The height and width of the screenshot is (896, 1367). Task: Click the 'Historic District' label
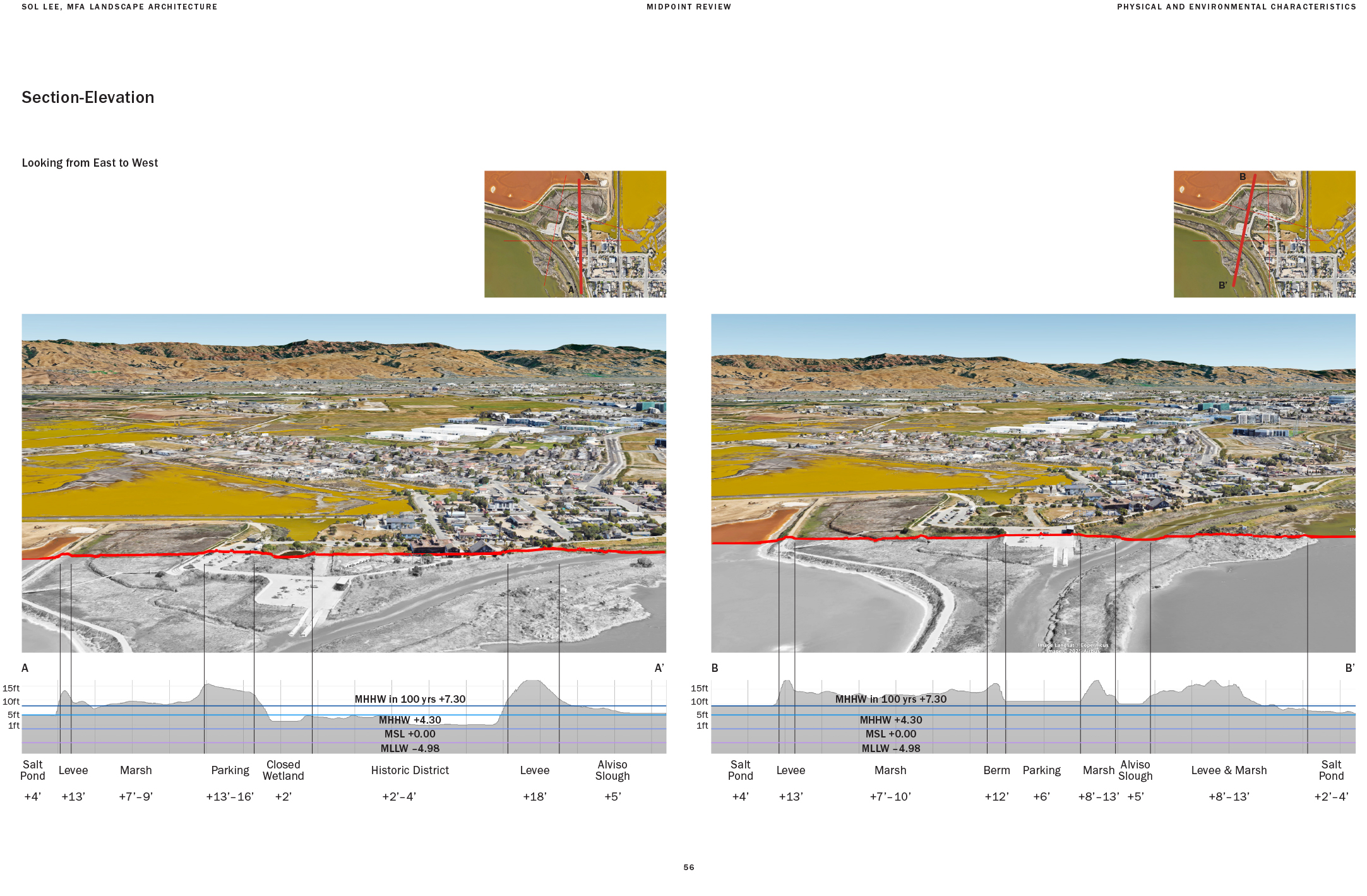click(x=410, y=770)
